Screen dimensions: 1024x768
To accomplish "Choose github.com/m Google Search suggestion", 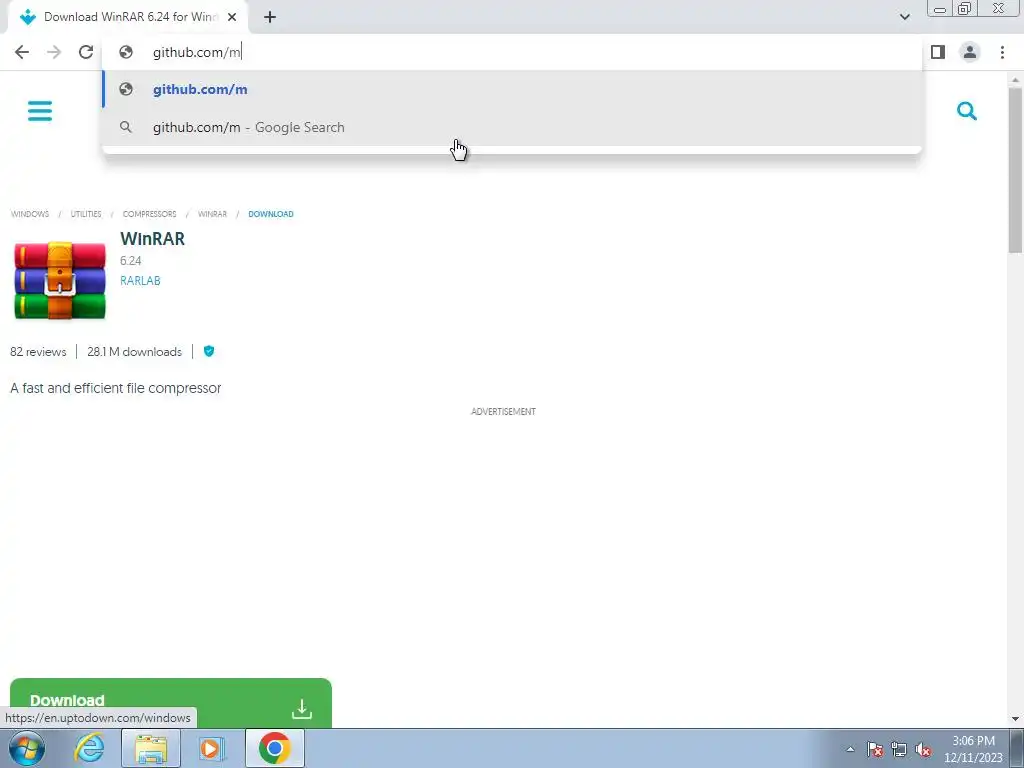I will [512, 127].
